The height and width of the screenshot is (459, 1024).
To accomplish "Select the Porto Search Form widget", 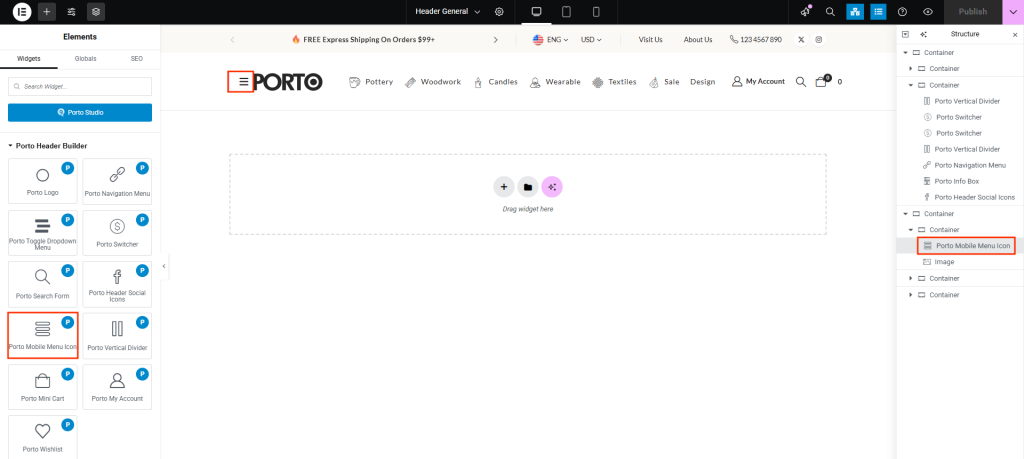I will pos(43,283).
